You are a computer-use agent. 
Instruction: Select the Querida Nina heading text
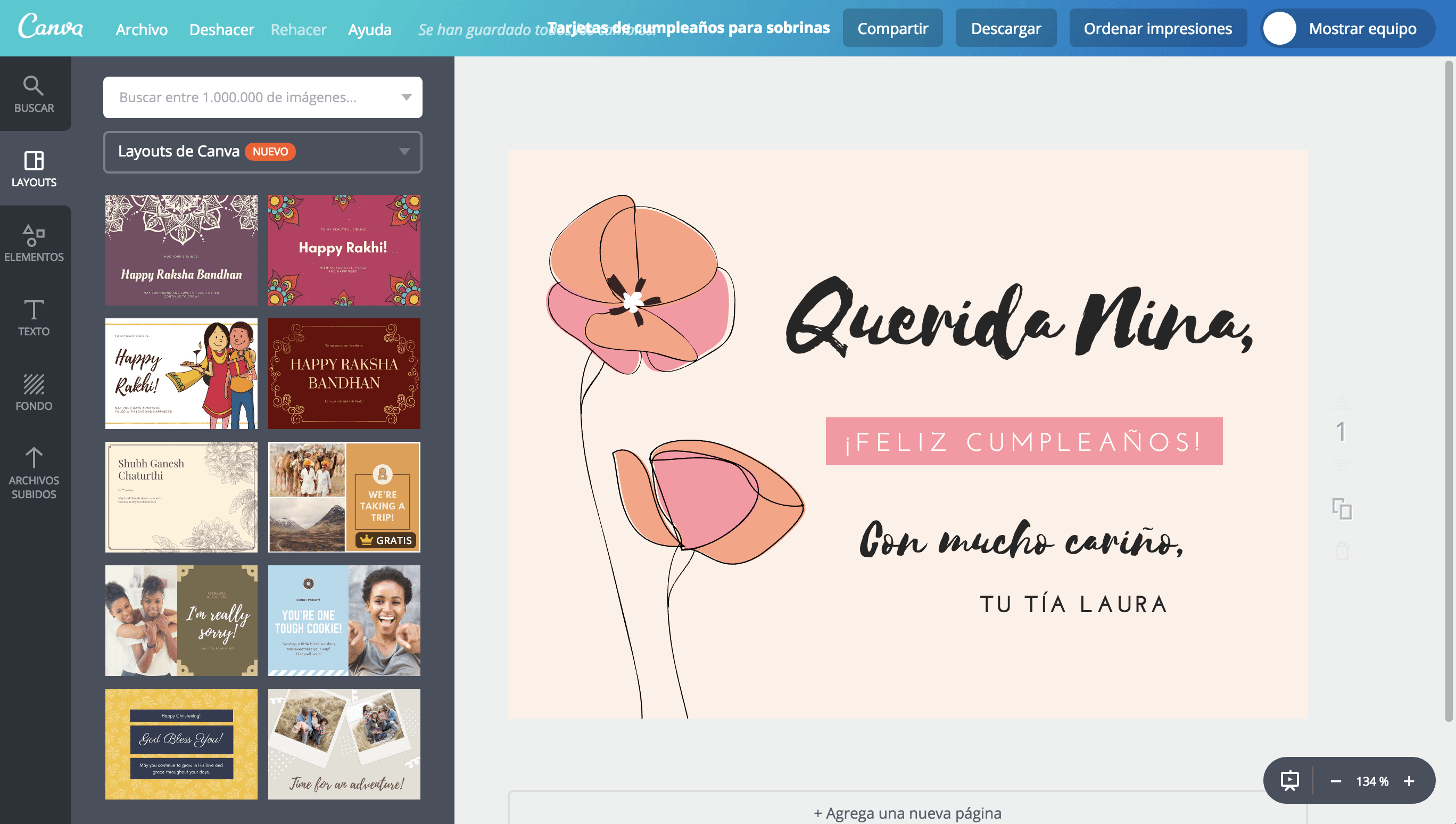tap(1020, 317)
